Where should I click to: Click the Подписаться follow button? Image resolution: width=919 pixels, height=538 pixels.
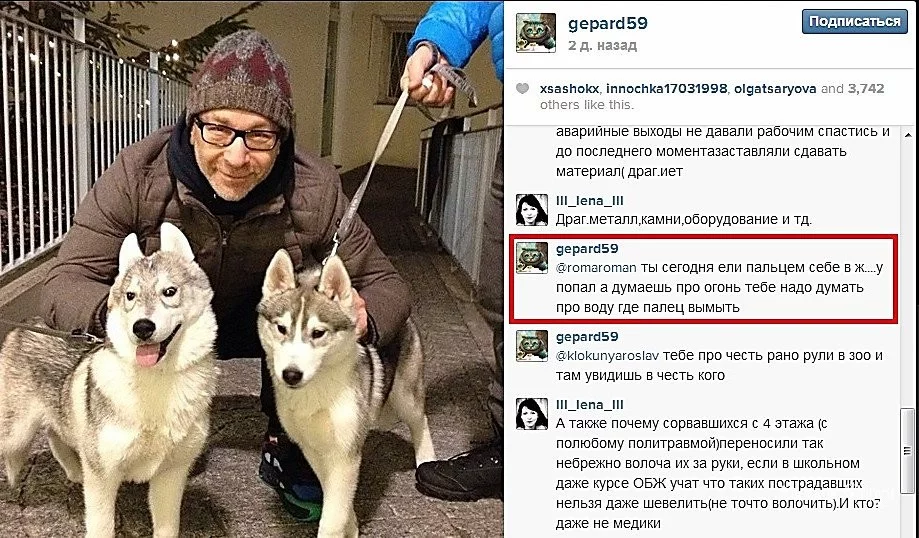click(855, 22)
